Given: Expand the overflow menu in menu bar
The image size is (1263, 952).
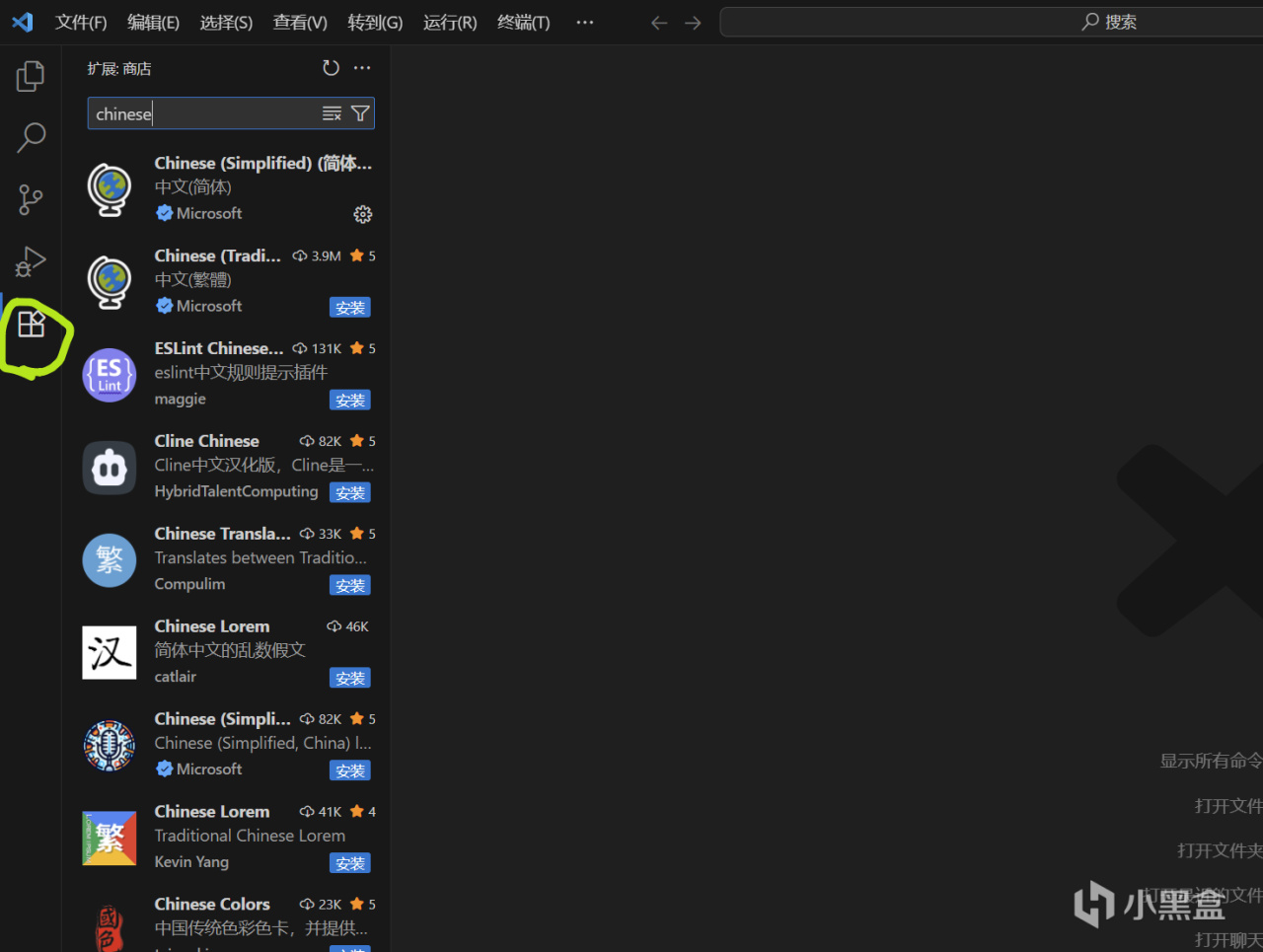Looking at the screenshot, I should coord(585,22).
